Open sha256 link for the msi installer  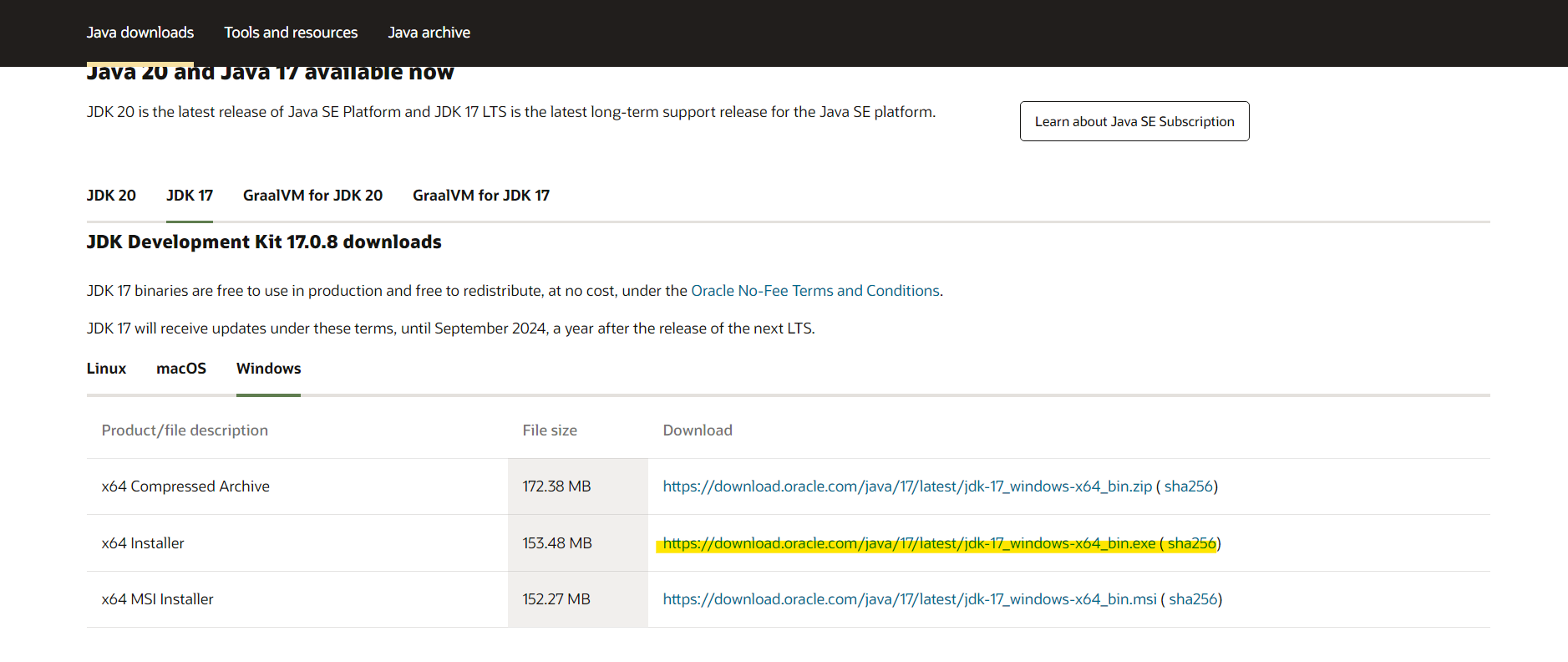point(1193,599)
